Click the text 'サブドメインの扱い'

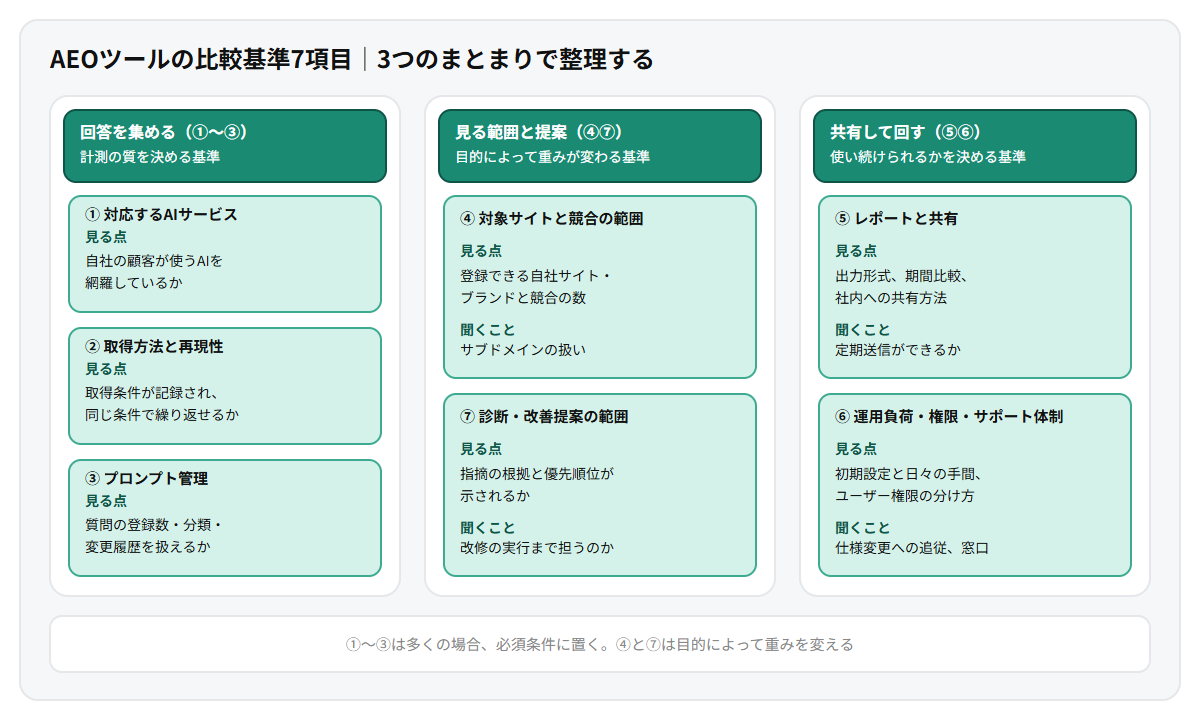[x=523, y=350]
